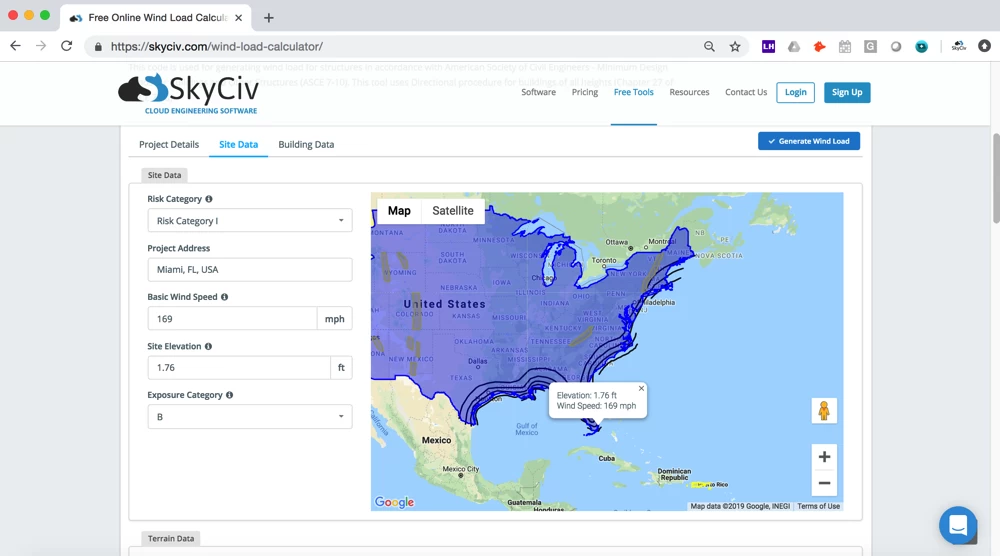
Task: Switch to Project Details tab
Action: pyautogui.click(x=169, y=145)
